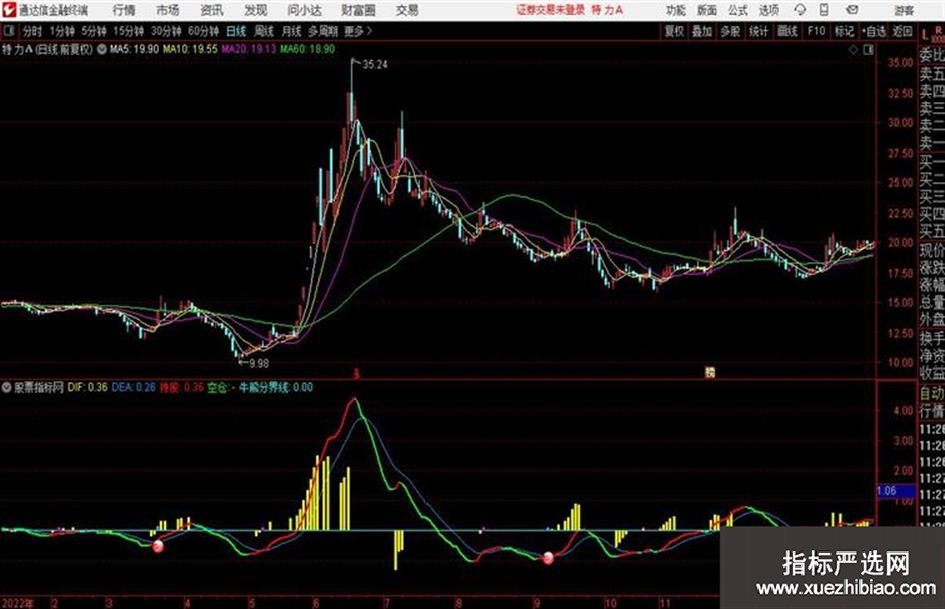
Task: Open the 交易 menu
Action: [x=407, y=10]
